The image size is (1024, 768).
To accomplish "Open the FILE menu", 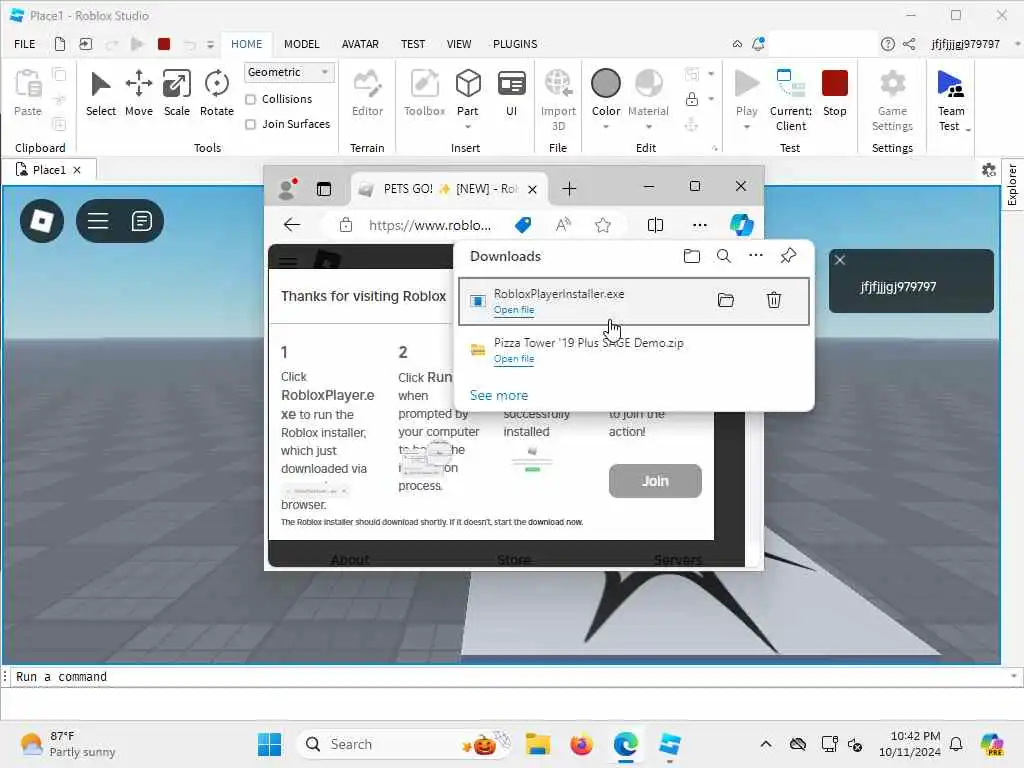I will [x=25, y=44].
